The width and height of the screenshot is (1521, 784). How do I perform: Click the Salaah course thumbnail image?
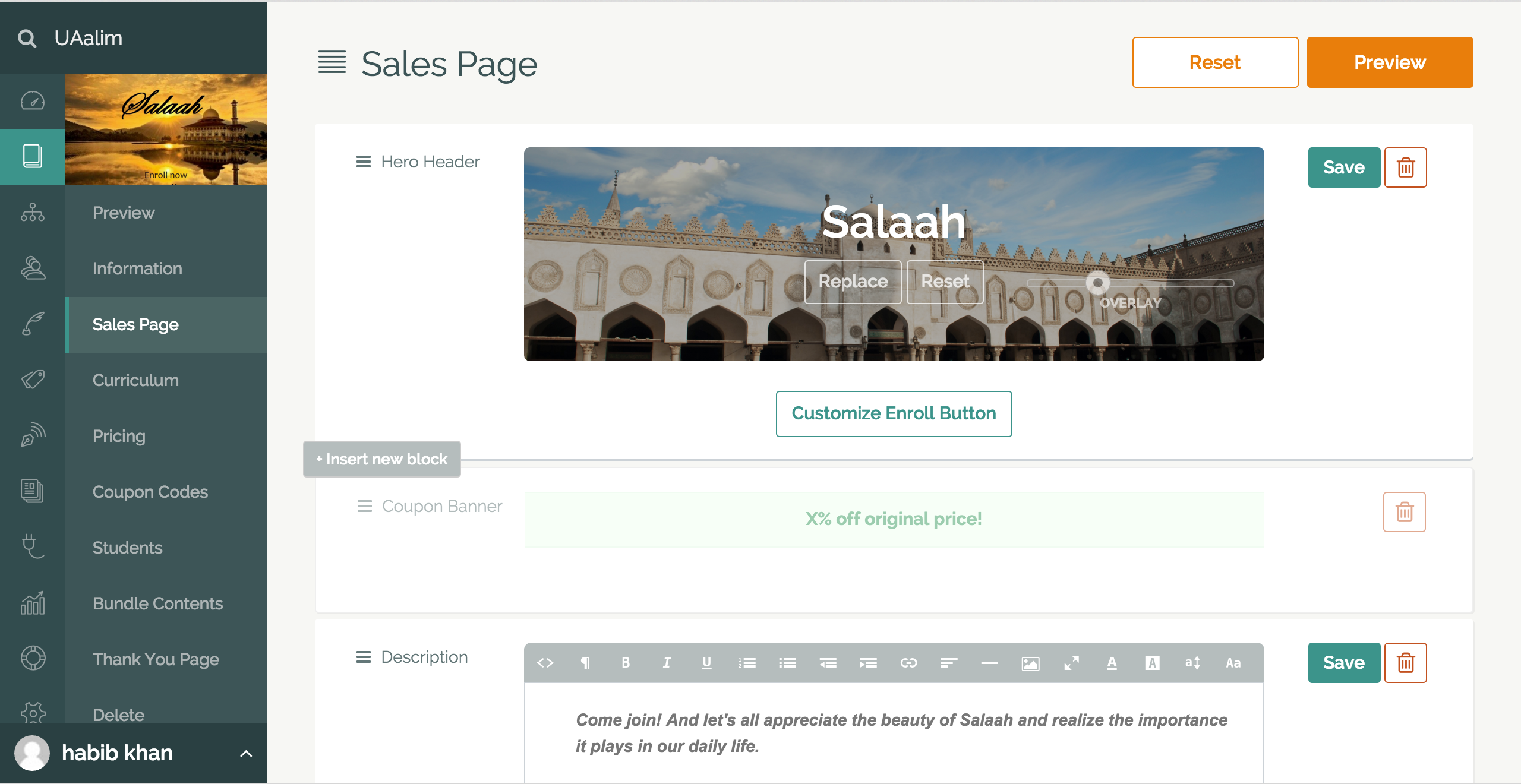tap(166, 129)
